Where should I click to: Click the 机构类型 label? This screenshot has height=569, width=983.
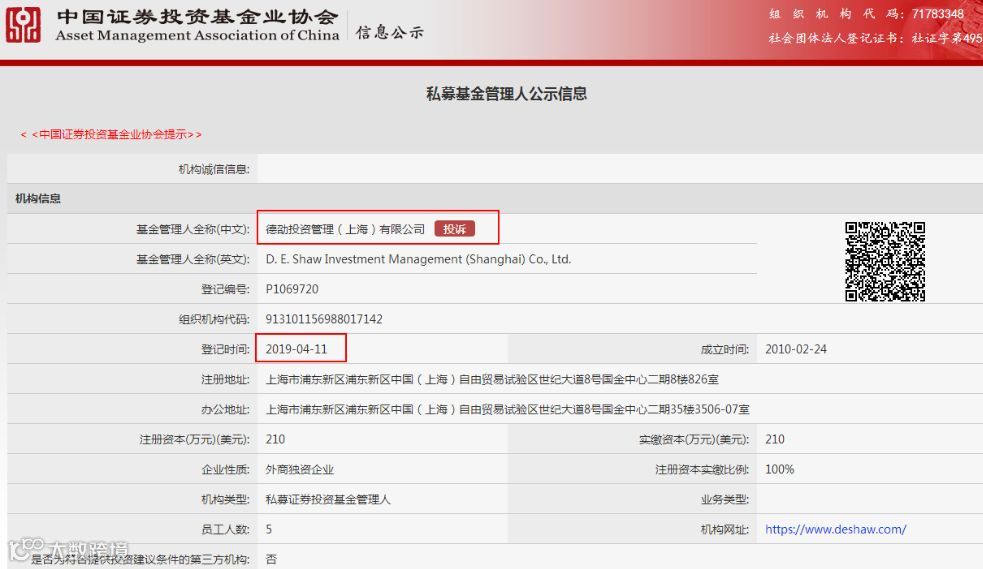tap(225, 499)
